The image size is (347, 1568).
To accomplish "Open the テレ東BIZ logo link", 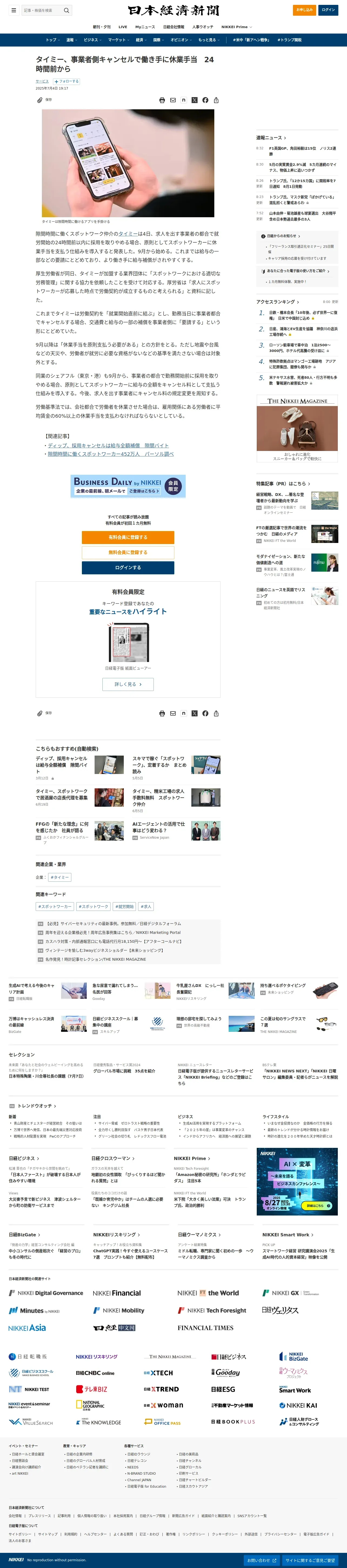I will click(x=92, y=1389).
